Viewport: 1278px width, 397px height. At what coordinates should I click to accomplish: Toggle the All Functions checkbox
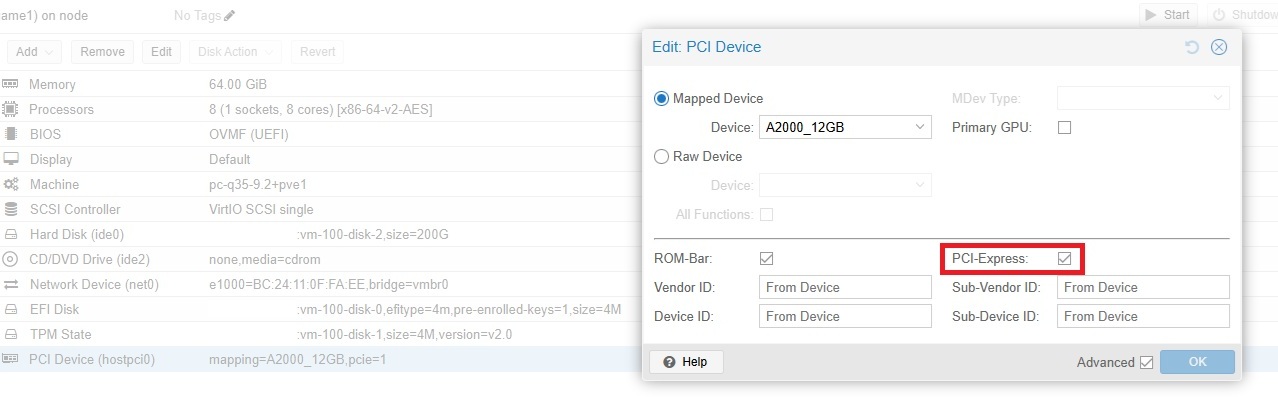tap(767, 214)
